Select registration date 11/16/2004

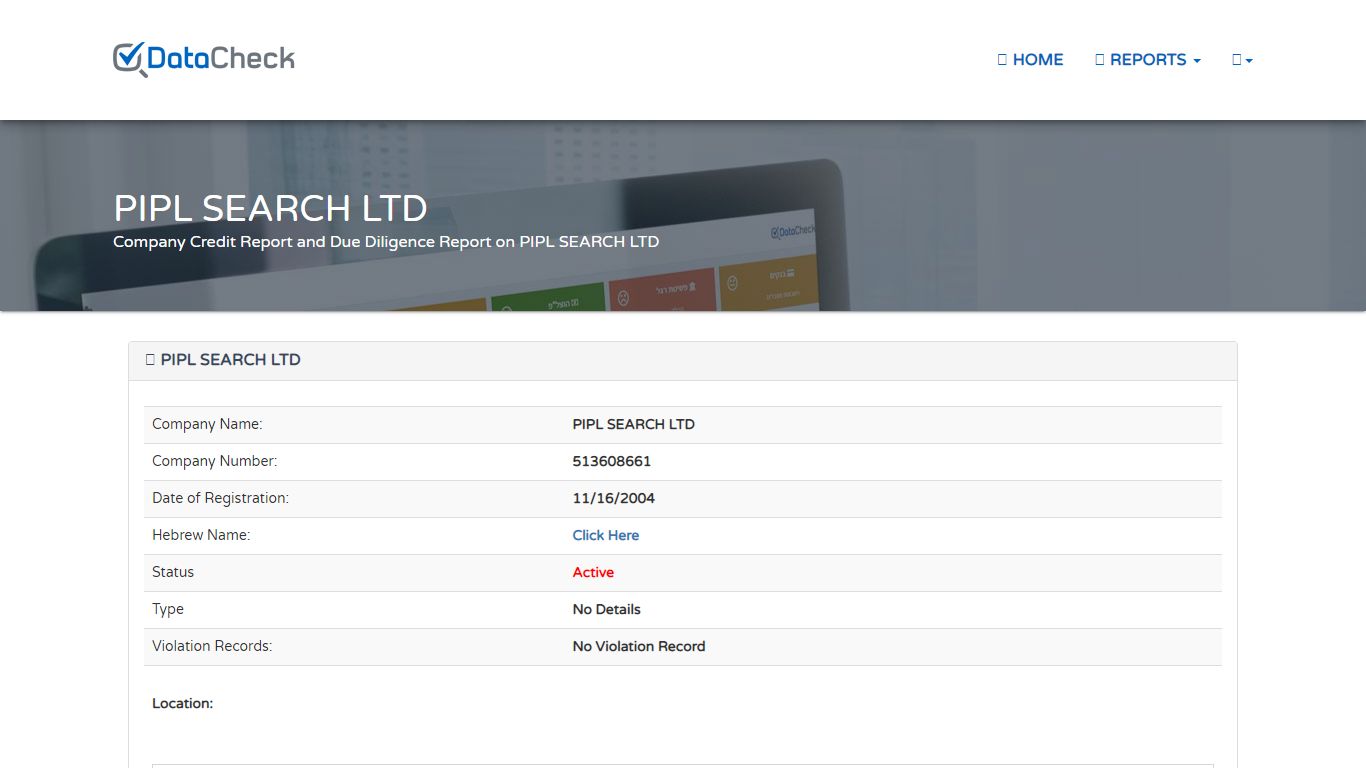613,498
